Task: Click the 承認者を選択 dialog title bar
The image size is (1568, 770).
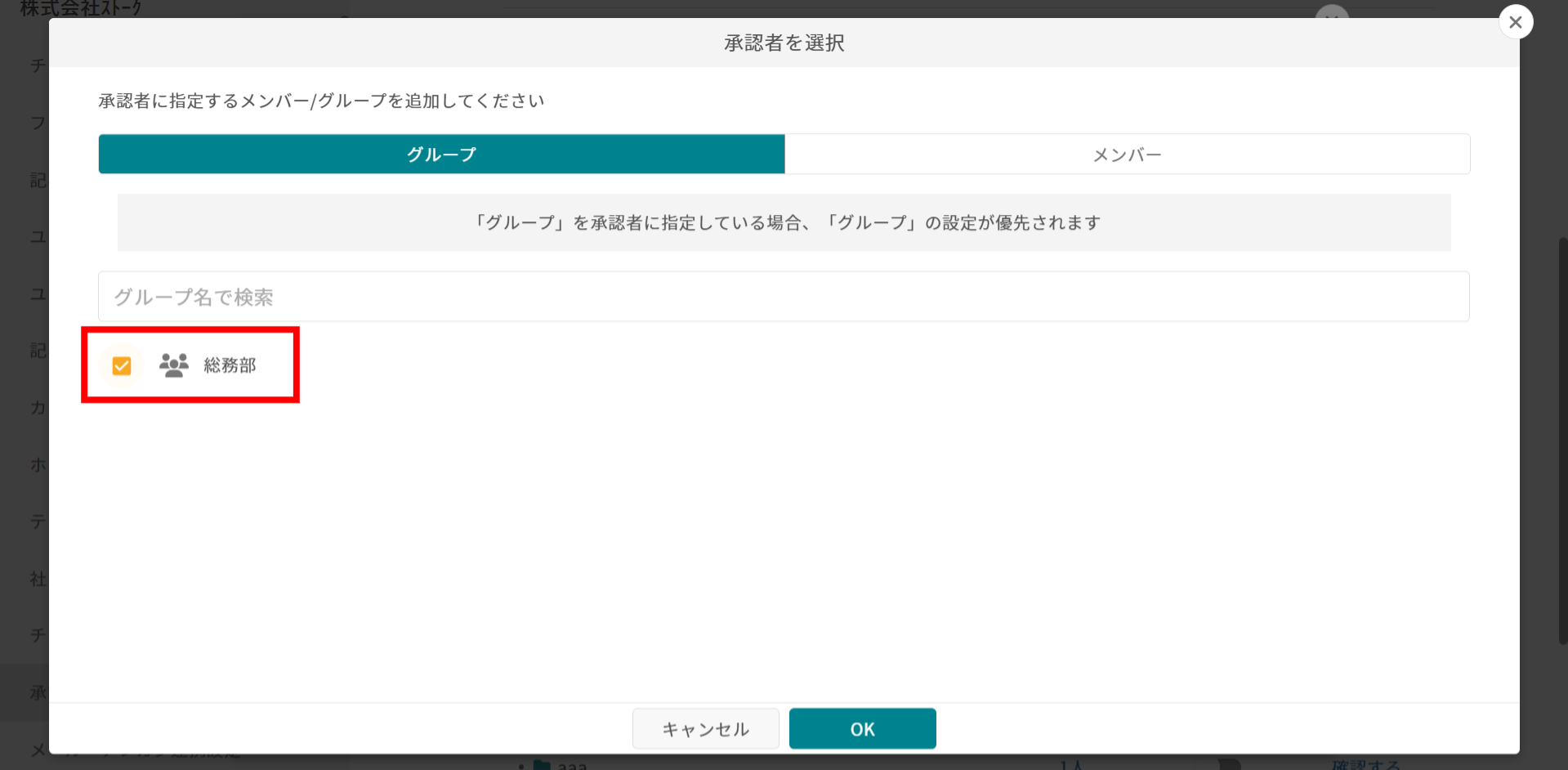Action: tap(784, 43)
